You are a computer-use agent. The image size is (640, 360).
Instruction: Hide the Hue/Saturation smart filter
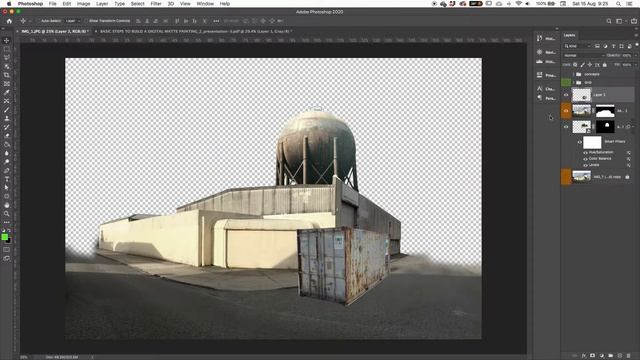(585, 152)
